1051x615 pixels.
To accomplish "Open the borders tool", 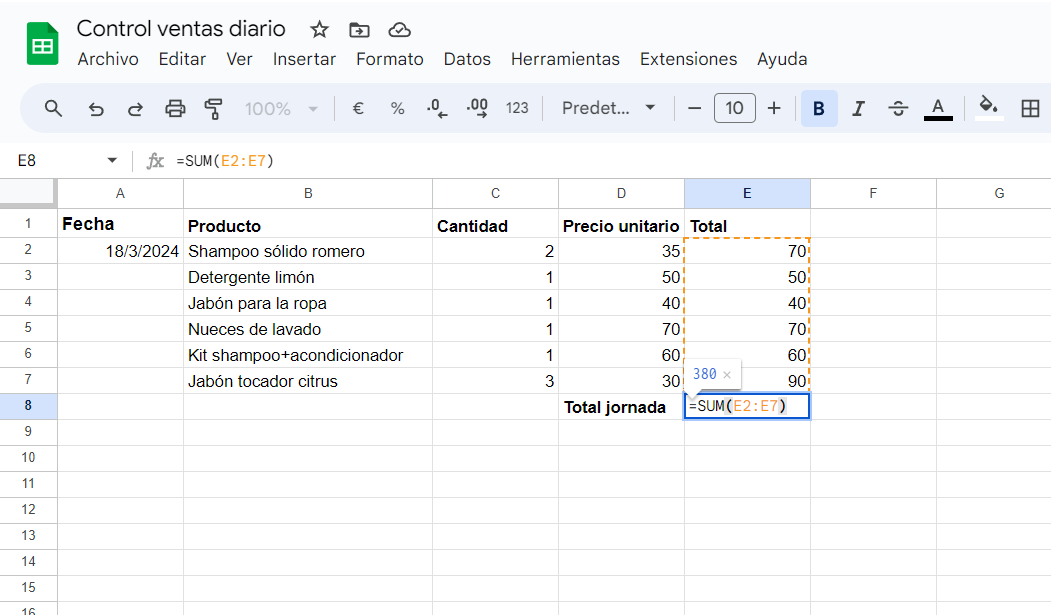I will click(x=1030, y=109).
